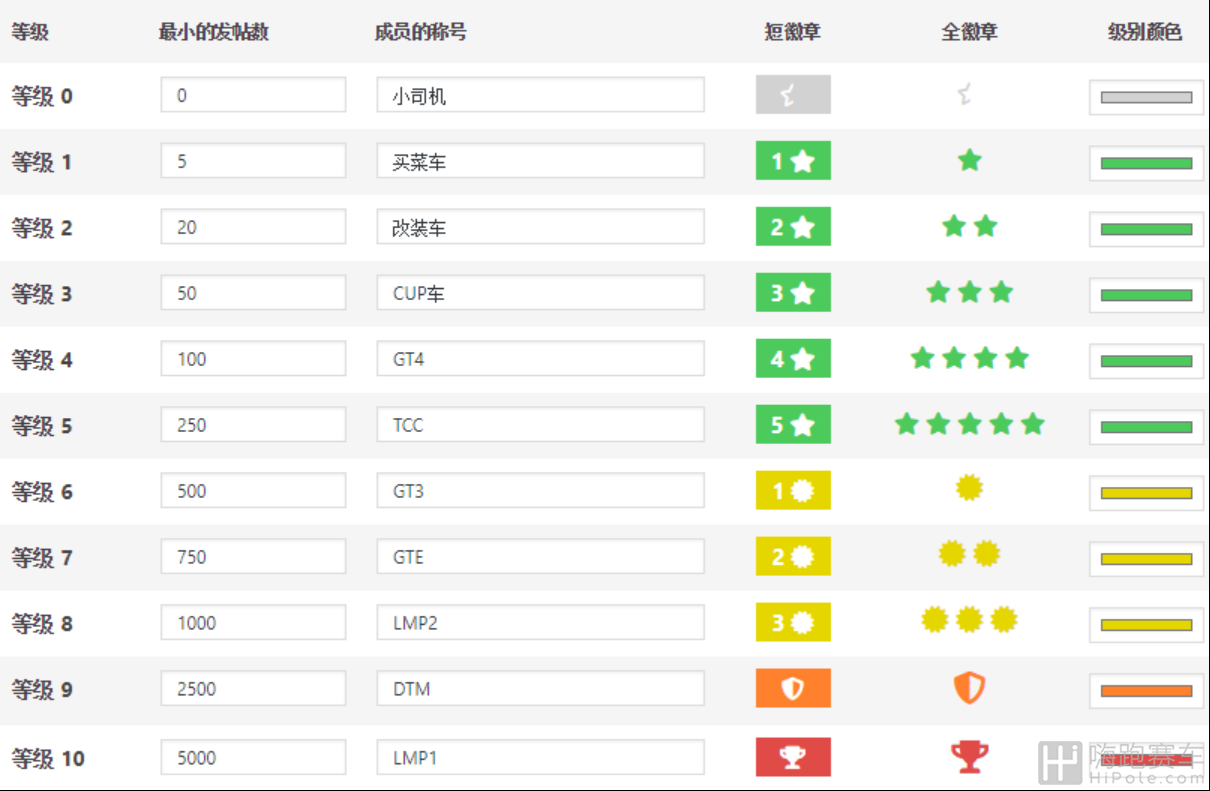
Task: Open the yellow color swatch for 等级 8
Action: 1146,625
